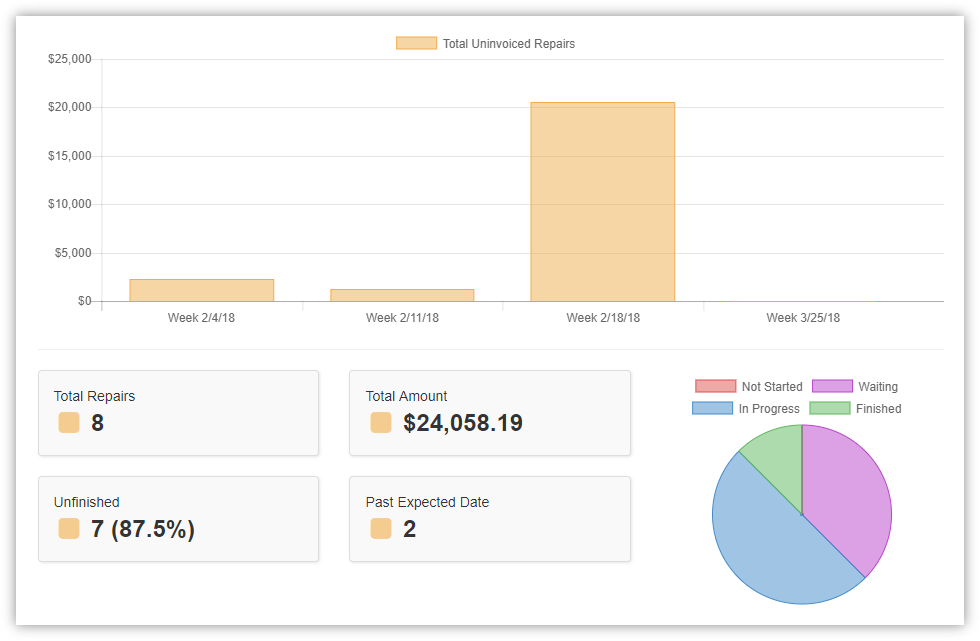The width and height of the screenshot is (980, 641).
Task: Click the $24,058.19 amount value
Action: 462,423
